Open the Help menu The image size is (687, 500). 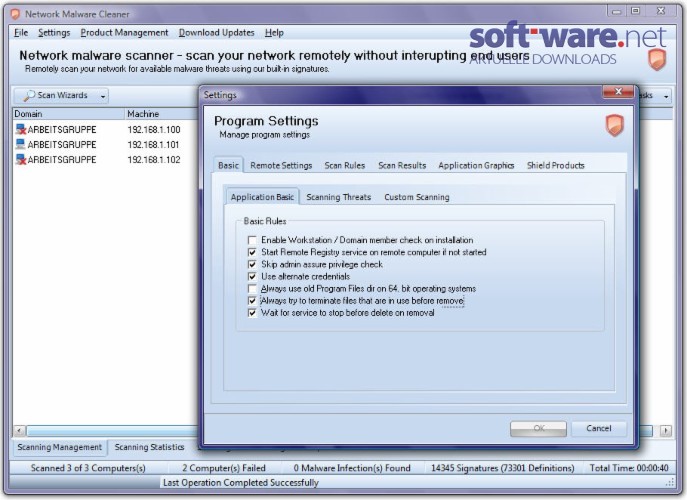274,33
